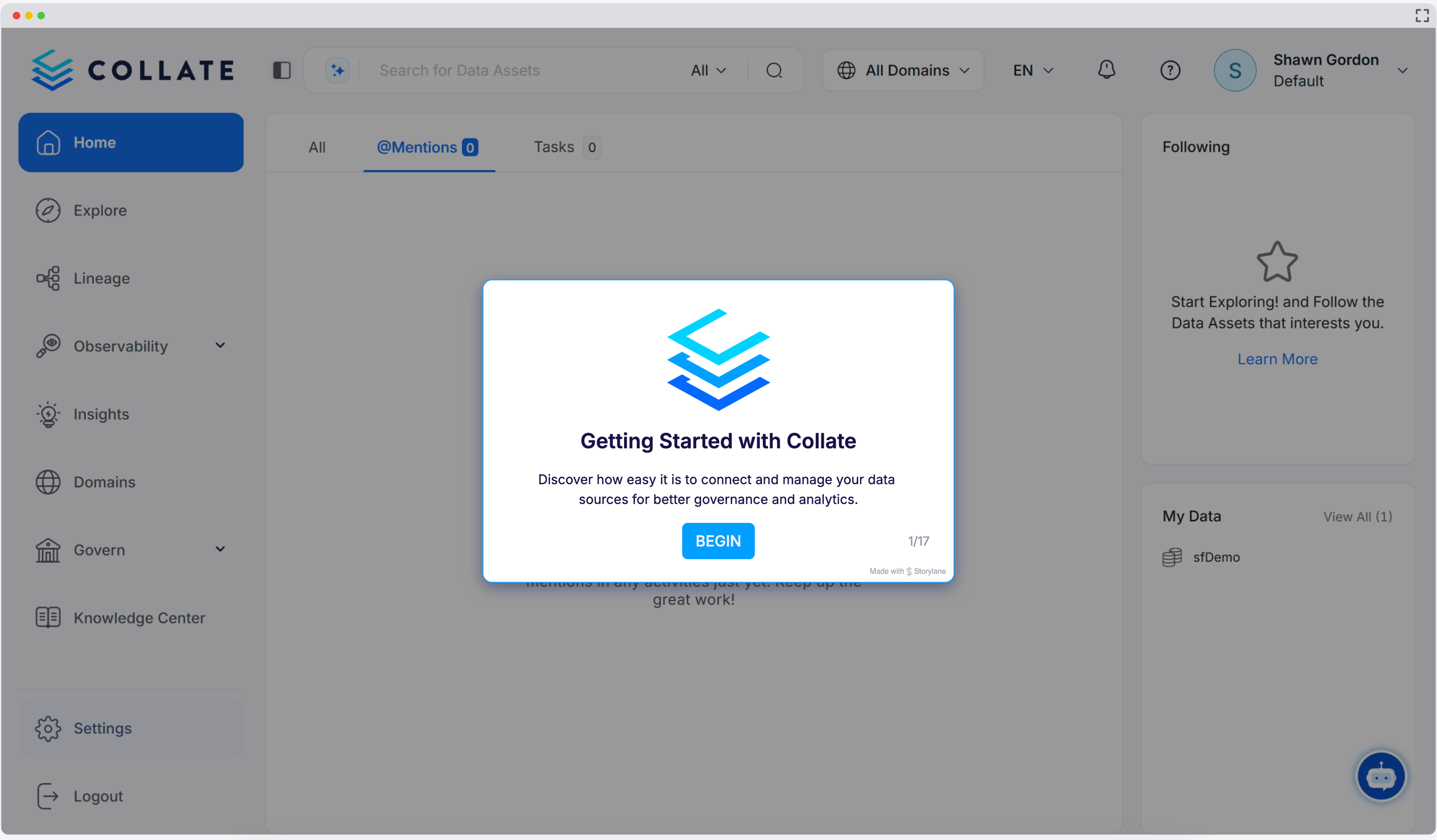Open the help question mark icon
Viewport: 1437px width, 840px height.
(1170, 70)
